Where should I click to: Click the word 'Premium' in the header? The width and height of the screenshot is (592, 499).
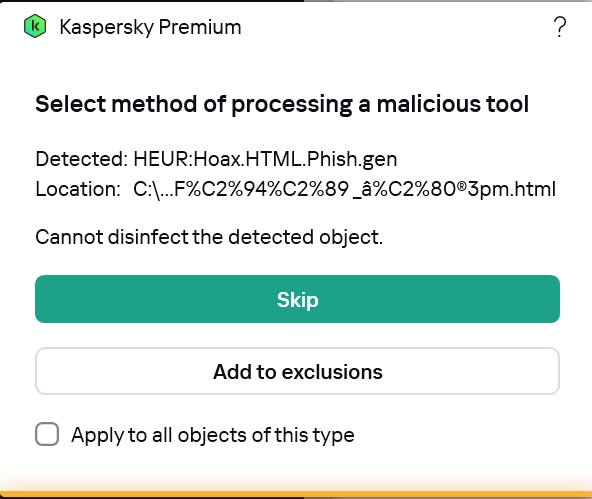pos(200,27)
